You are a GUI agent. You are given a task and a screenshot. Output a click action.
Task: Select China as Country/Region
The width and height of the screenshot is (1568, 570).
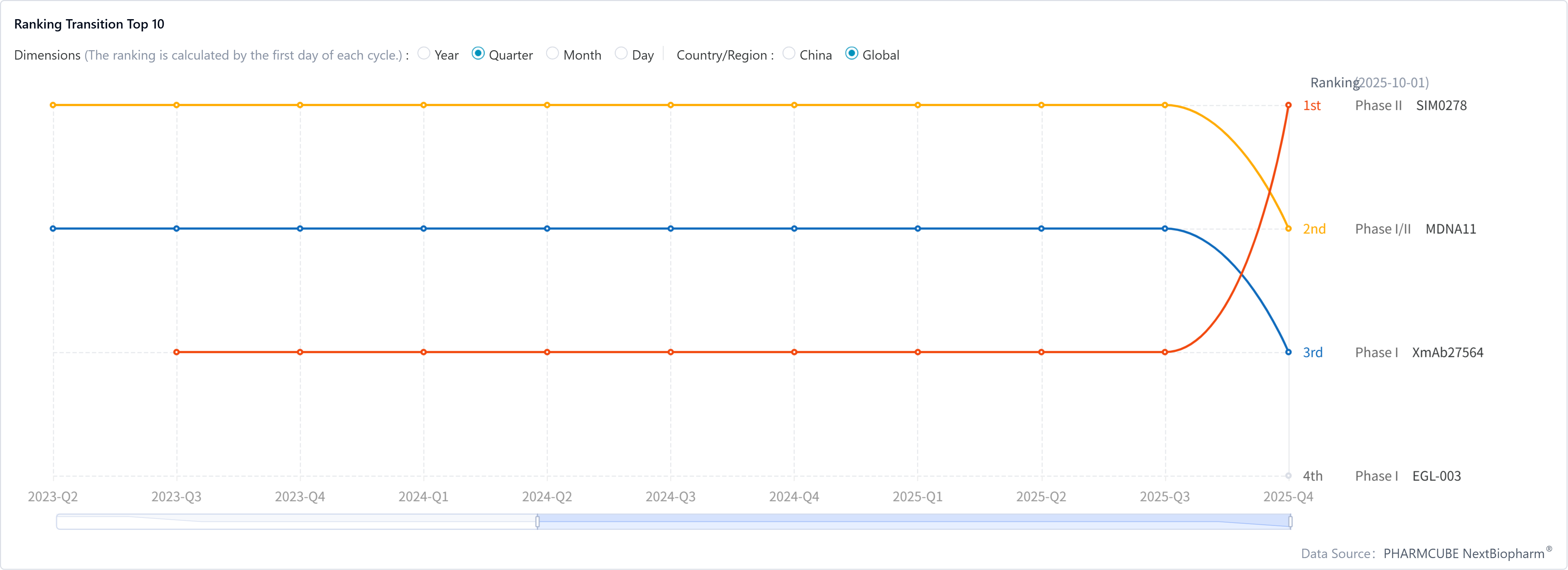point(788,53)
